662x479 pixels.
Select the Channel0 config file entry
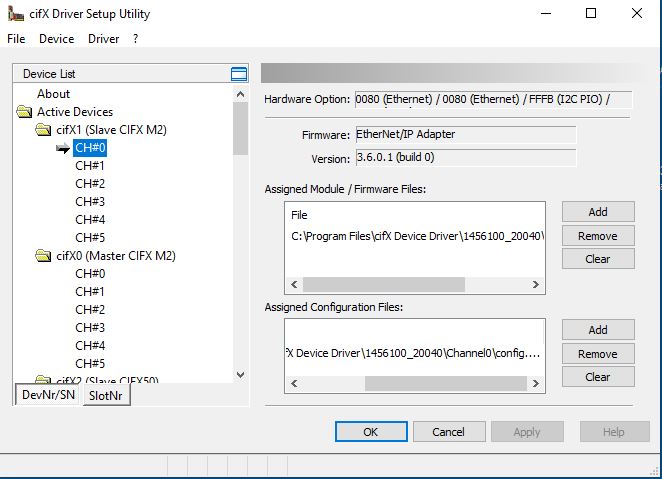click(x=414, y=353)
